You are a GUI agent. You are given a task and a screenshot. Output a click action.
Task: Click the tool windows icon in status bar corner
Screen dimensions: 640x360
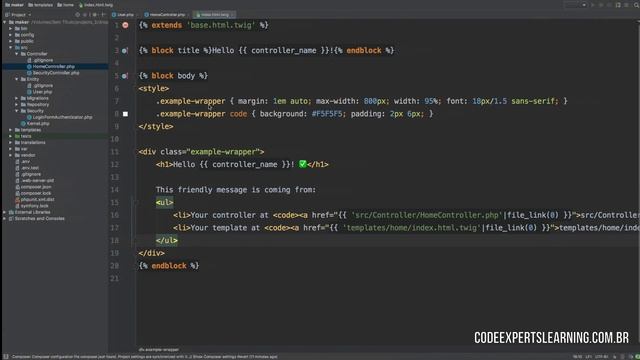[6, 357]
